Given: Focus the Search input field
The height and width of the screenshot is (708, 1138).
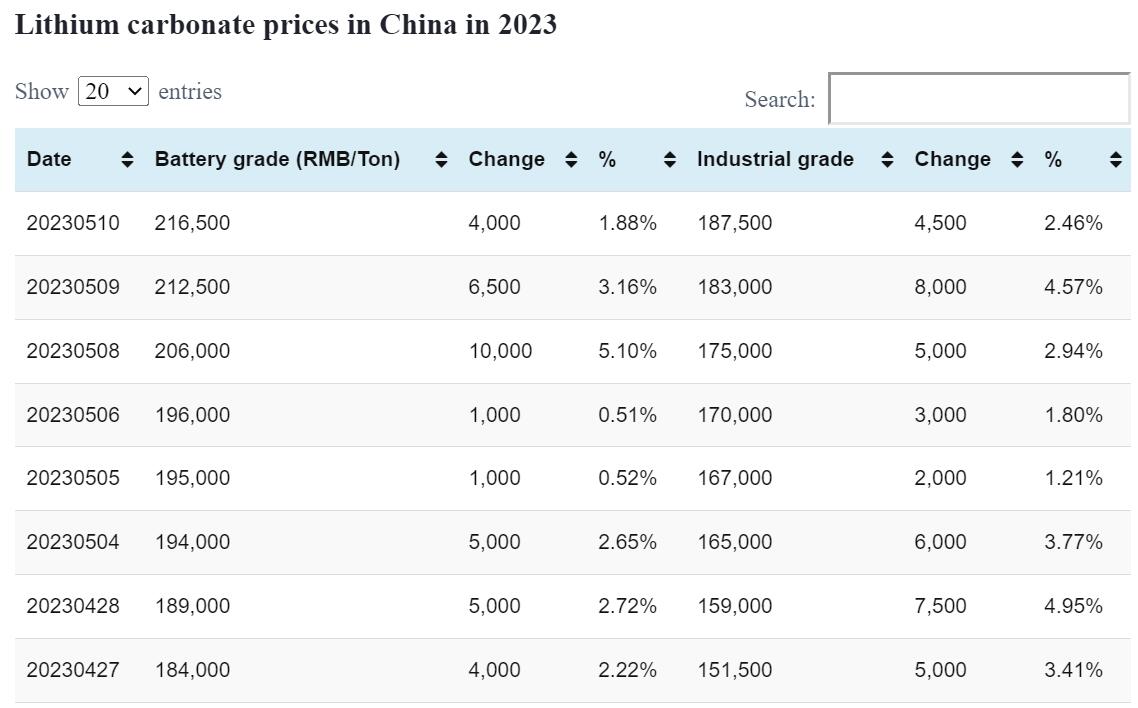Looking at the screenshot, I should (979, 99).
